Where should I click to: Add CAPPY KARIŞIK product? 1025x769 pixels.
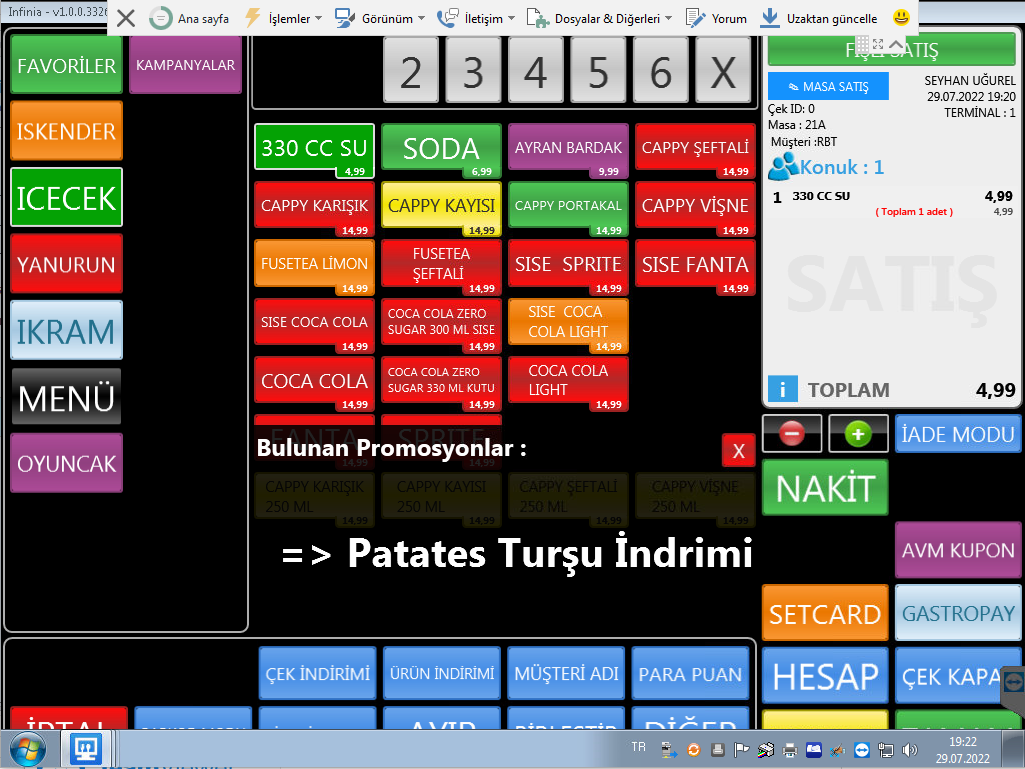(314, 209)
